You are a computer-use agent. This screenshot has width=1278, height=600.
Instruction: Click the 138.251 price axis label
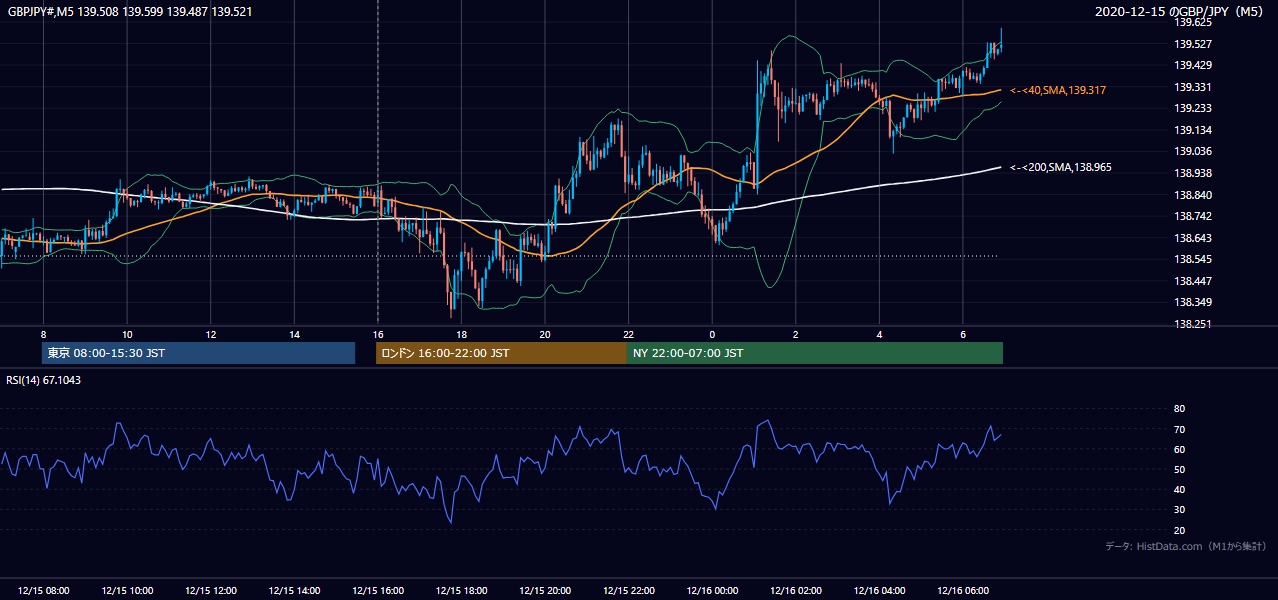click(1193, 324)
